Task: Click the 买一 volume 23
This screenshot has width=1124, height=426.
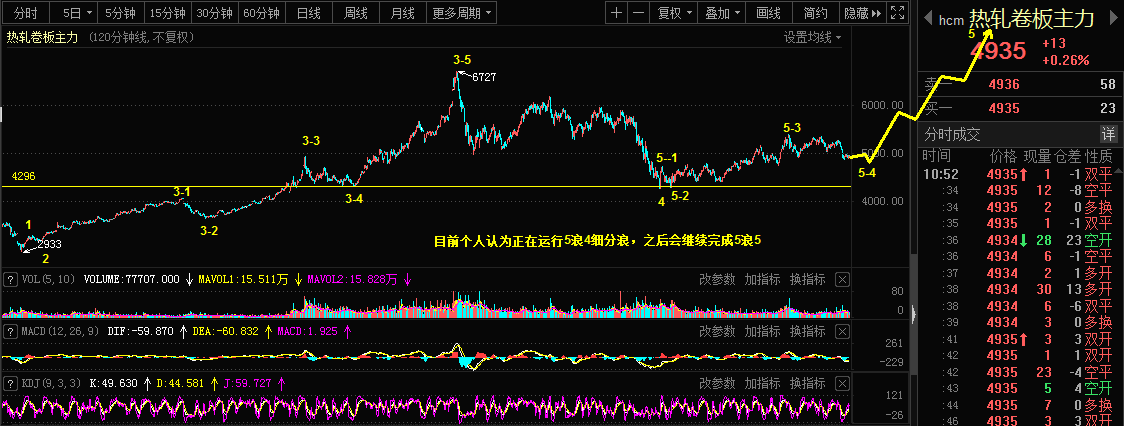Action: pos(1108,108)
